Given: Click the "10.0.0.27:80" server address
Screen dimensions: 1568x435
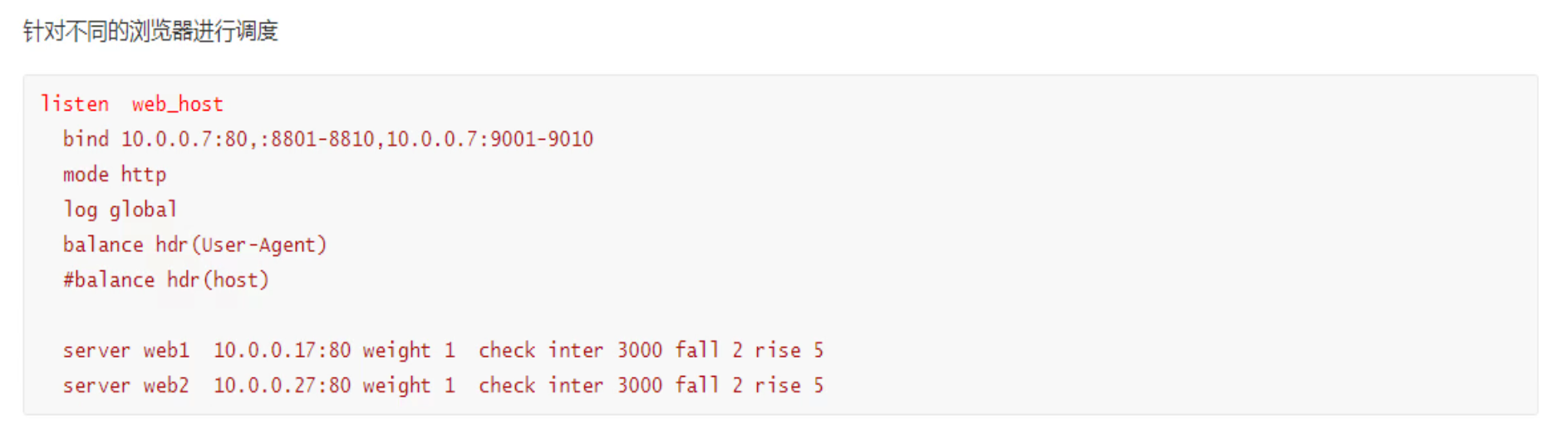Looking at the screenshot, I should click(x=282, y=386).
